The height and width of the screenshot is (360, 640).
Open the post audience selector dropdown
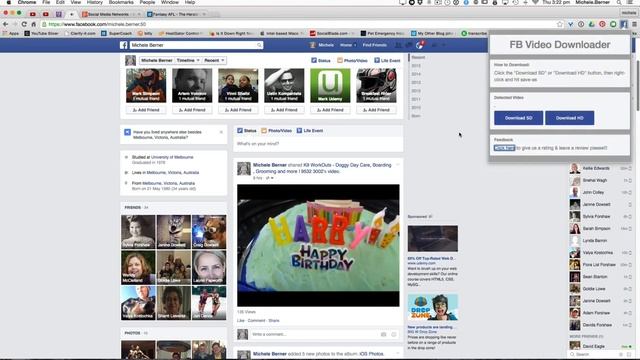click(x=269, y=178)
